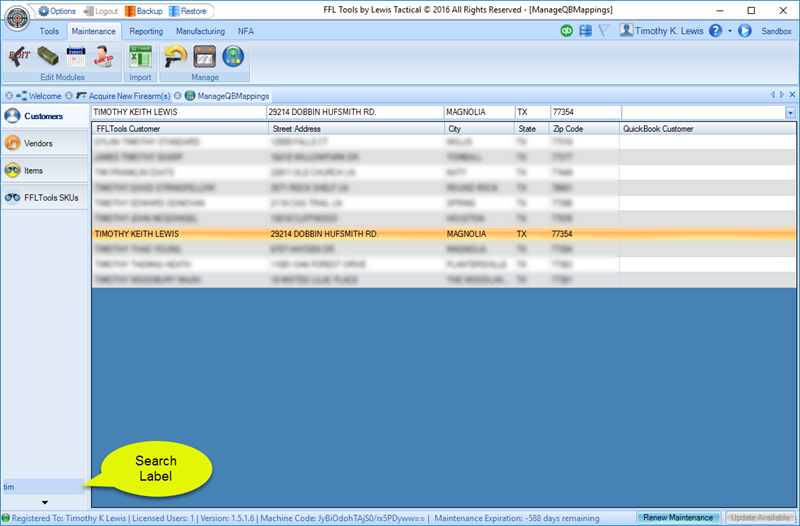Viewport: 800px width, 526px height.
Task: Select the Maintenance ribbon tab
Action: click(x=93, y=31)
